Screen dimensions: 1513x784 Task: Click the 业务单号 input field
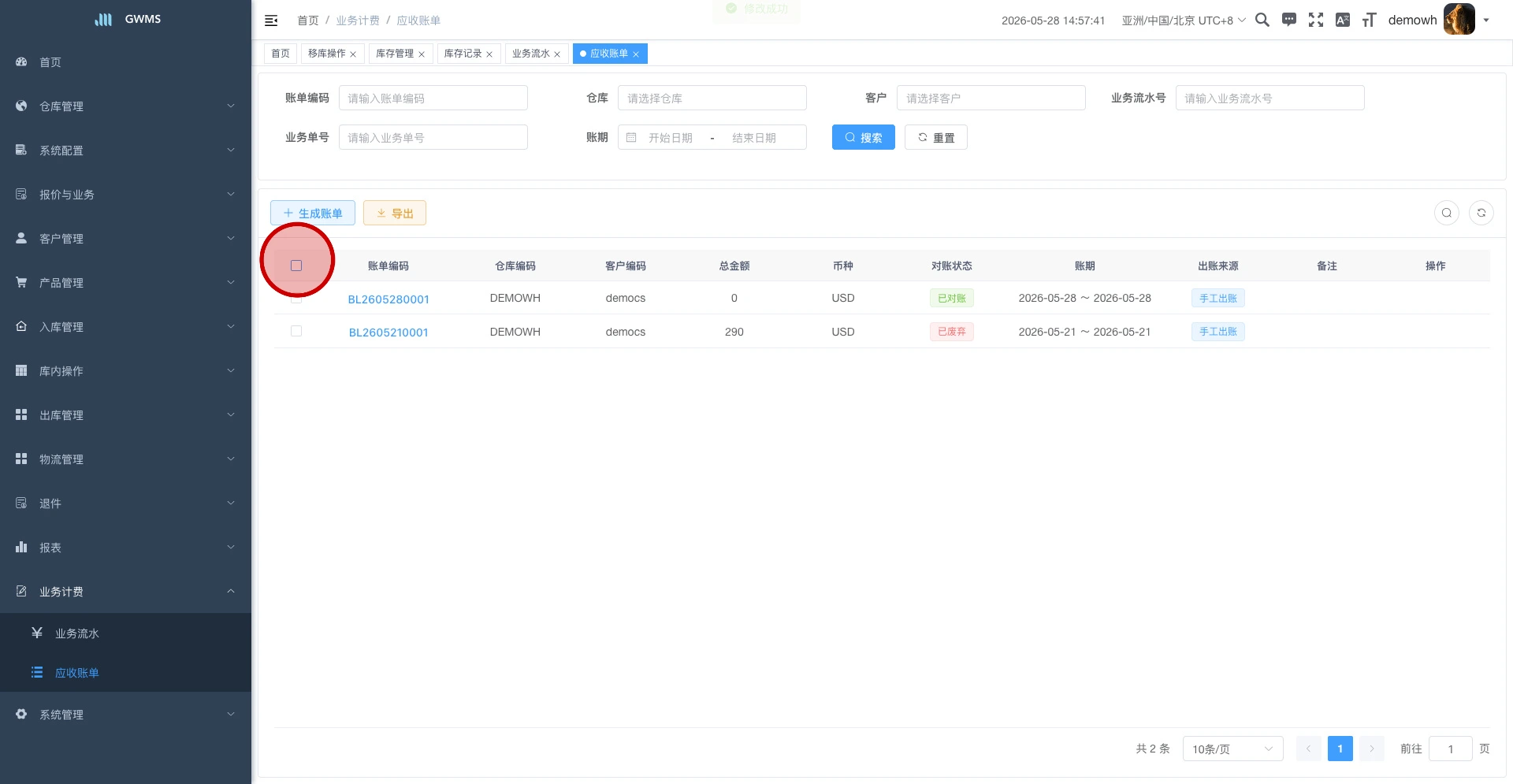[x=433, y=138]
